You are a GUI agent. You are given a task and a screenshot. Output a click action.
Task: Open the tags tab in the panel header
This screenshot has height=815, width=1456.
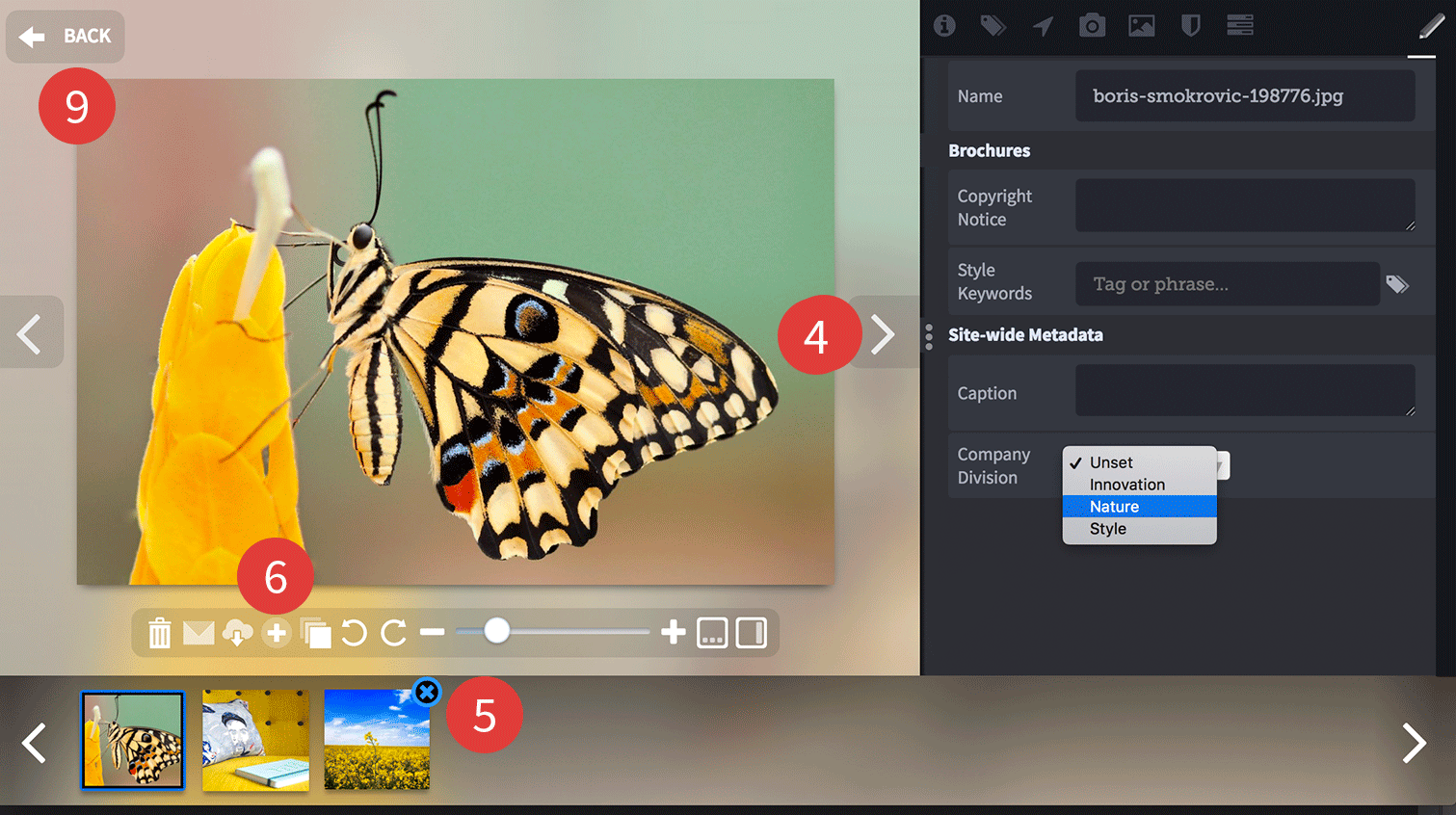993,26
